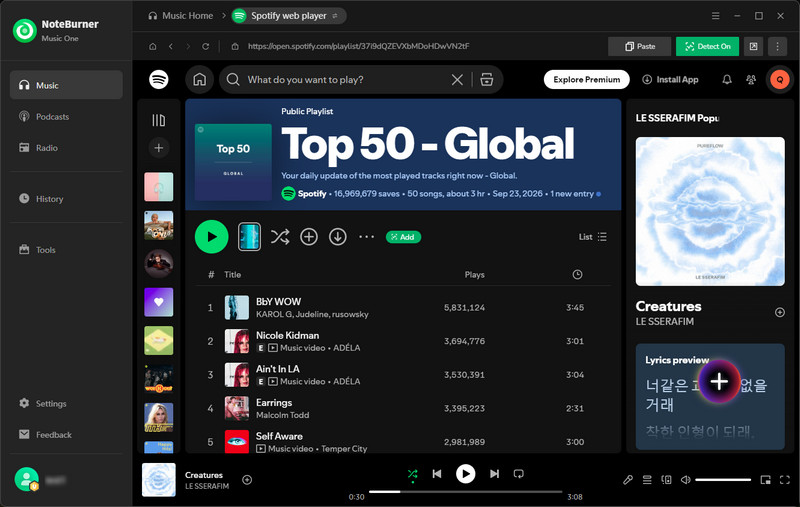
Task: Open Connect to a device icon
Action: point(666,479)
